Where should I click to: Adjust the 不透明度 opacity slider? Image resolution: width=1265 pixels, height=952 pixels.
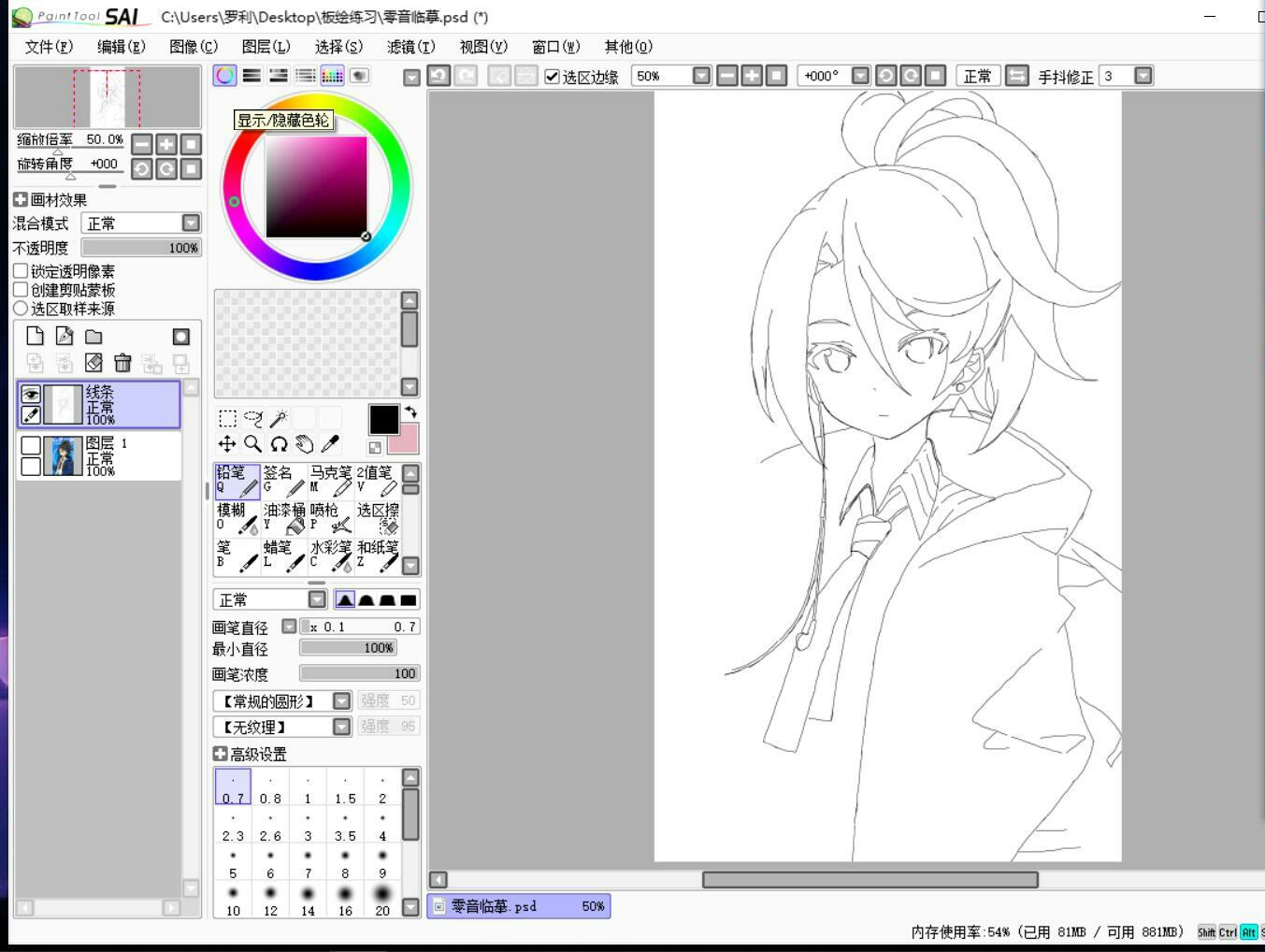click(141, 248)
